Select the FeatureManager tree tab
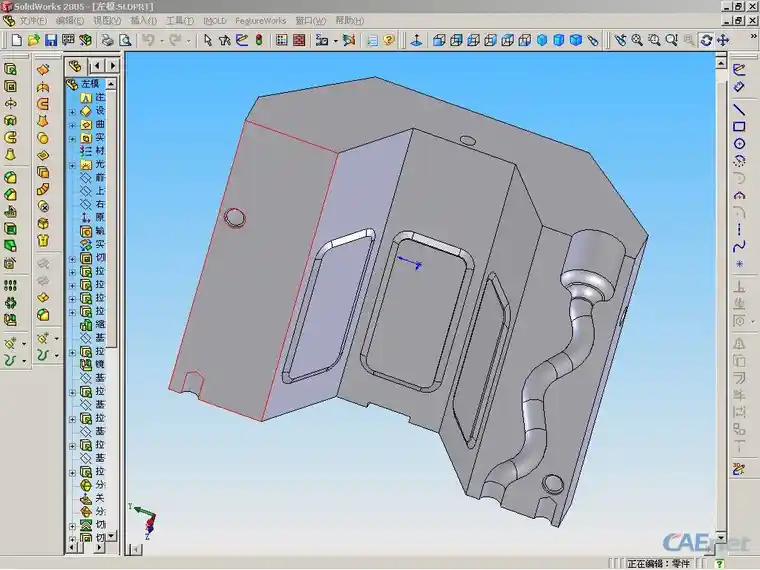760x570 pixels. point(76,65)
